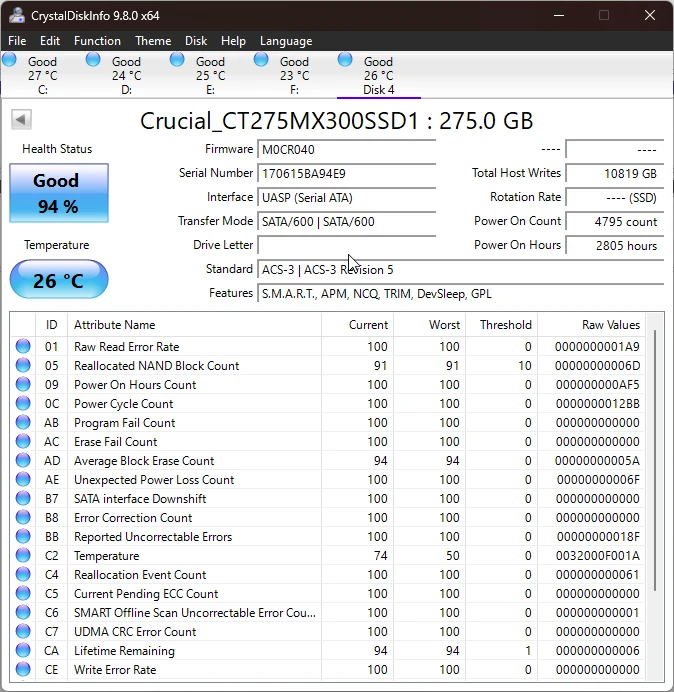
Task: Click the status orb of Program Fail Count
Action: (x=23, y=422)
